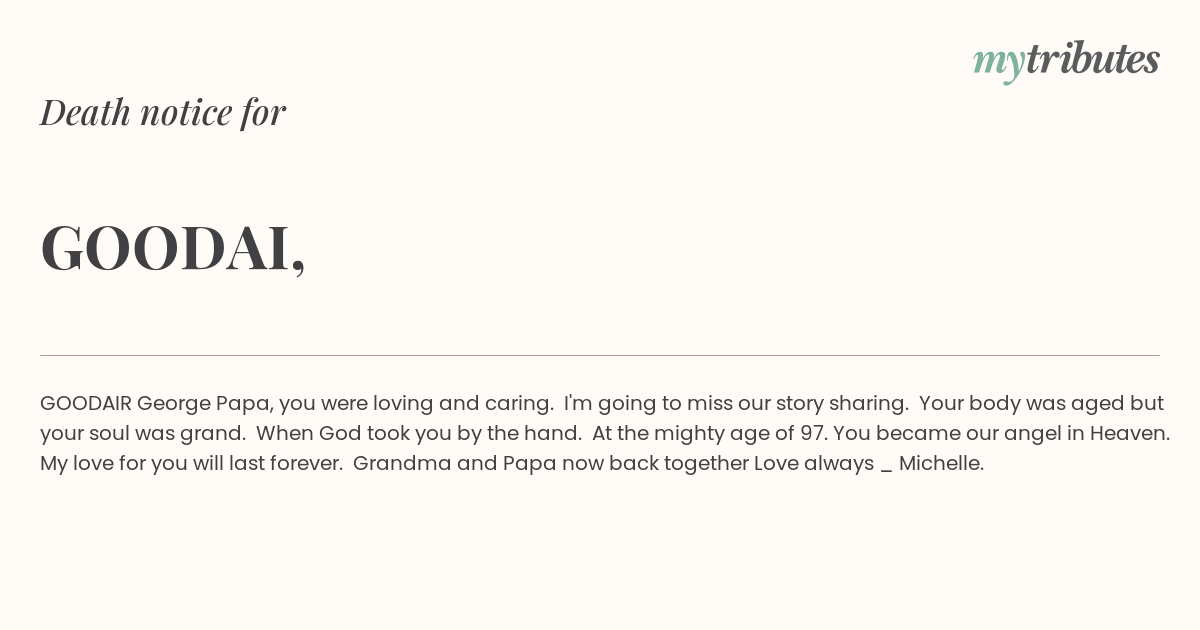1200x630 pixels.
Task: Click the word 'Heaven.' in the notice
Action: [1130, 434]
